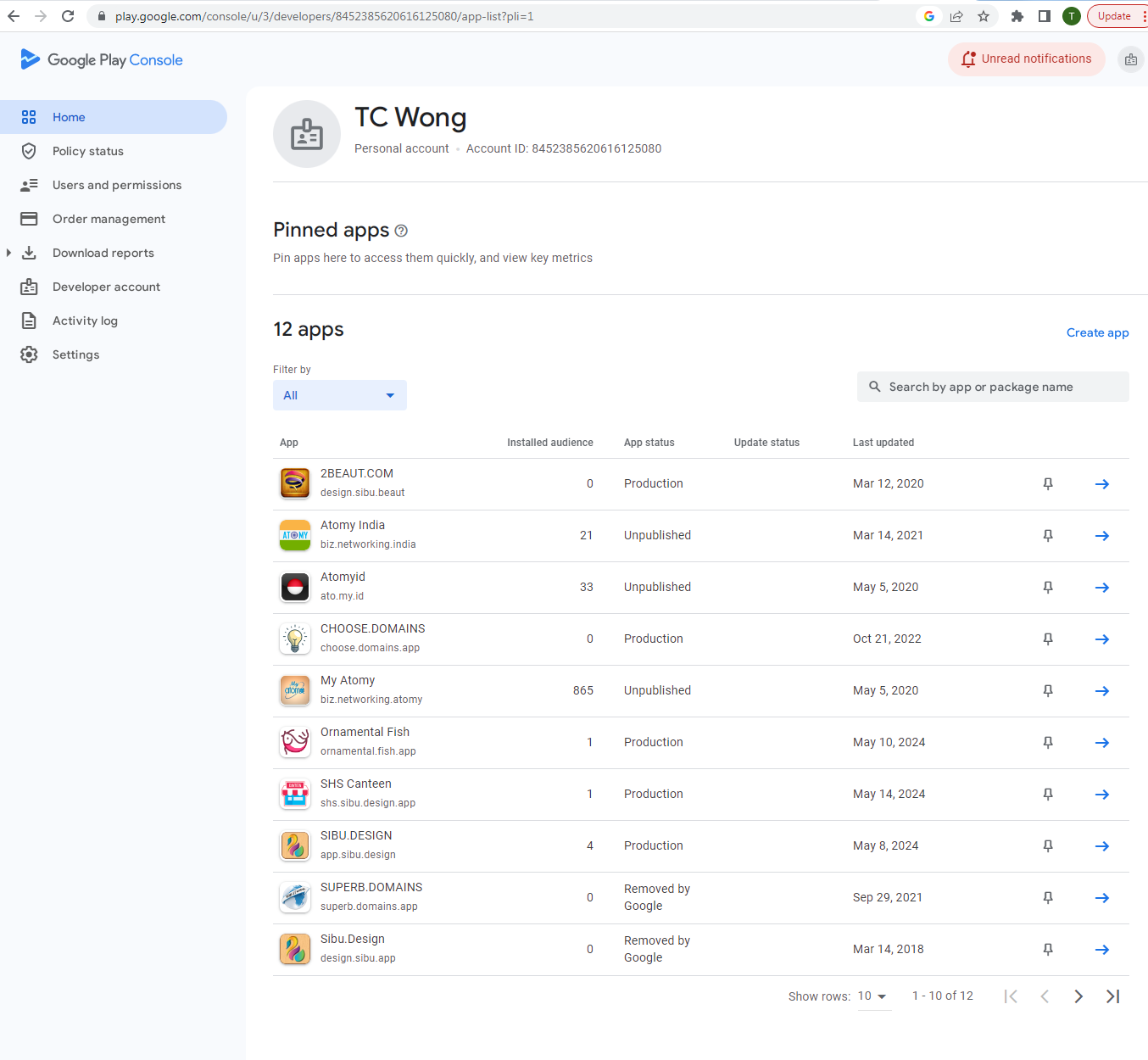Open SIBU.DESIGN via its arrow icon
Image resolution: width=1148 pixels, height=1060 pixels.
(1102, 846)
